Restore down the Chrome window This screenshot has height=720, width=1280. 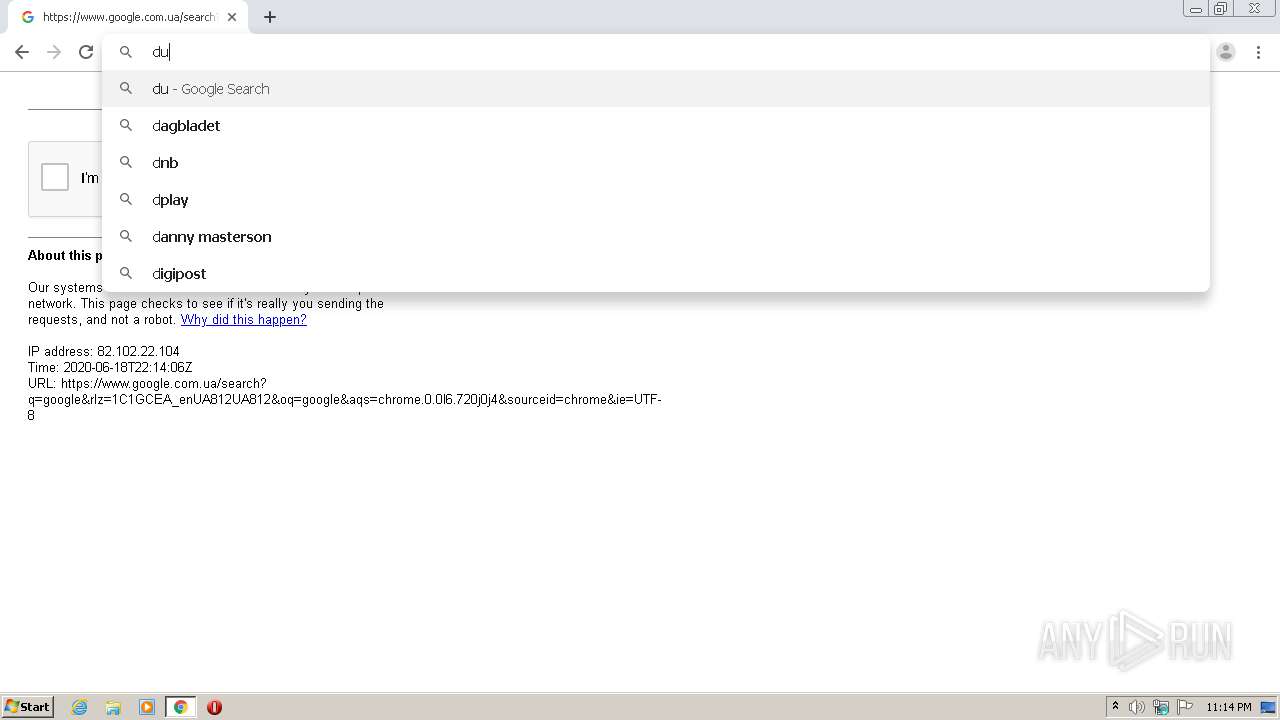(x=1221, y=9)
